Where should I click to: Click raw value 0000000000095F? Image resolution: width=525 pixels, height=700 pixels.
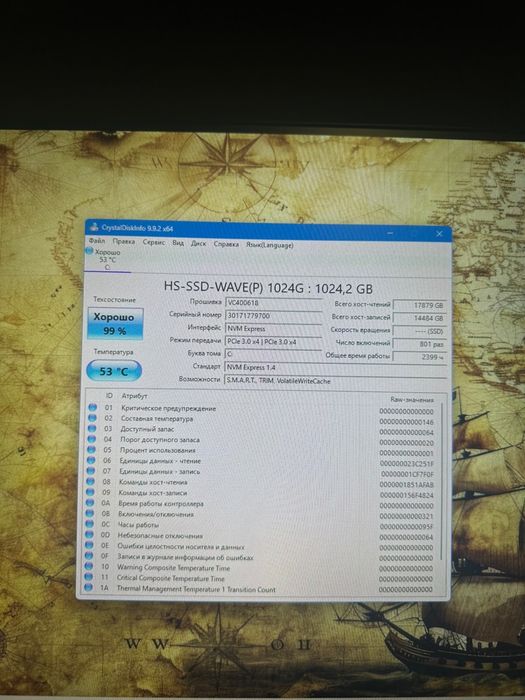coord(406,527)
